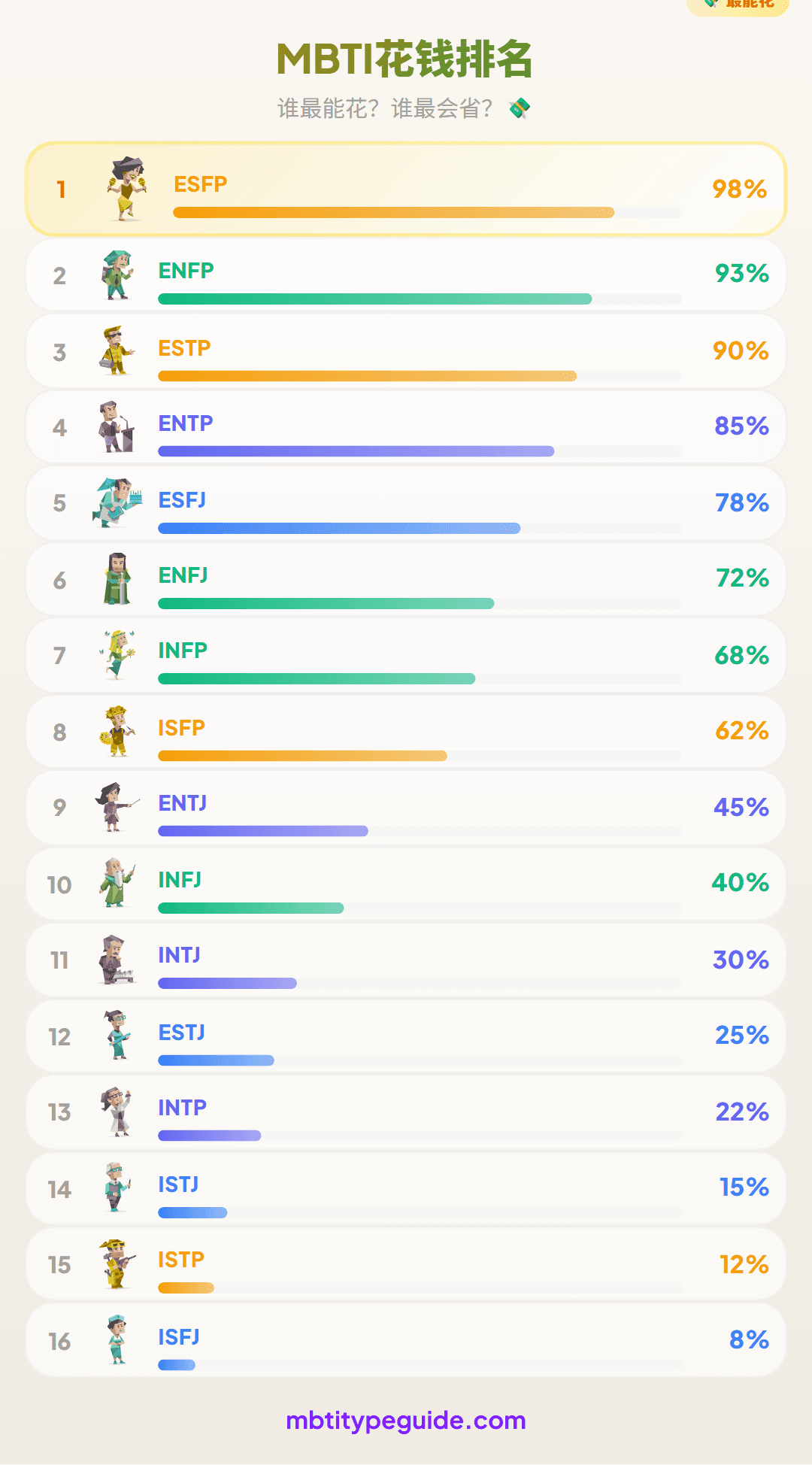Image resolution: width=812 pixels, height=1465 pixels.
Task: Click the money emoji beside the subtitle
Action: [x=520, y=109]
